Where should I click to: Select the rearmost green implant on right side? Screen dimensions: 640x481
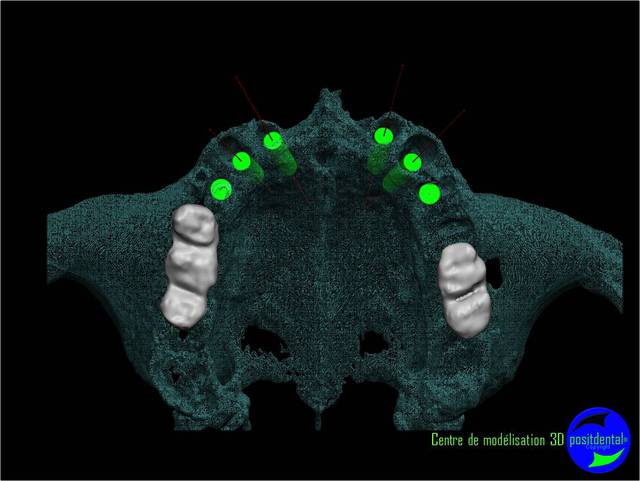click(x=430, y=193)
